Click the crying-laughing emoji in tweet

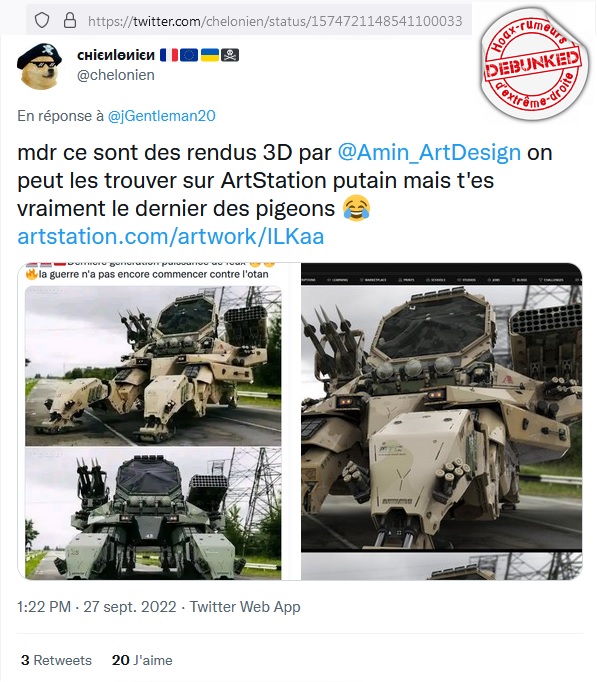[x=356, y=208]
